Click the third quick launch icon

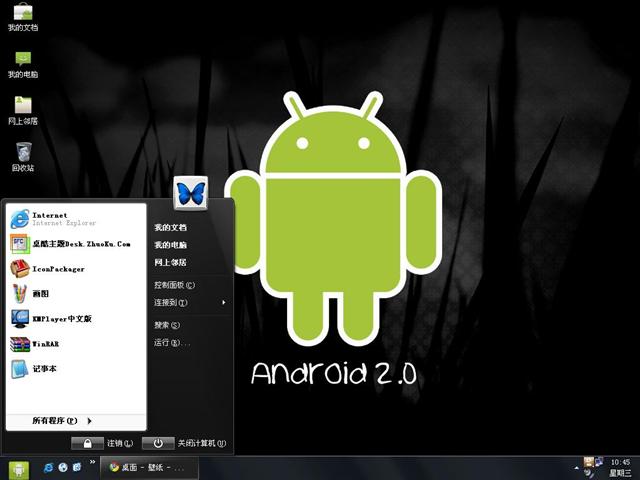77,467
